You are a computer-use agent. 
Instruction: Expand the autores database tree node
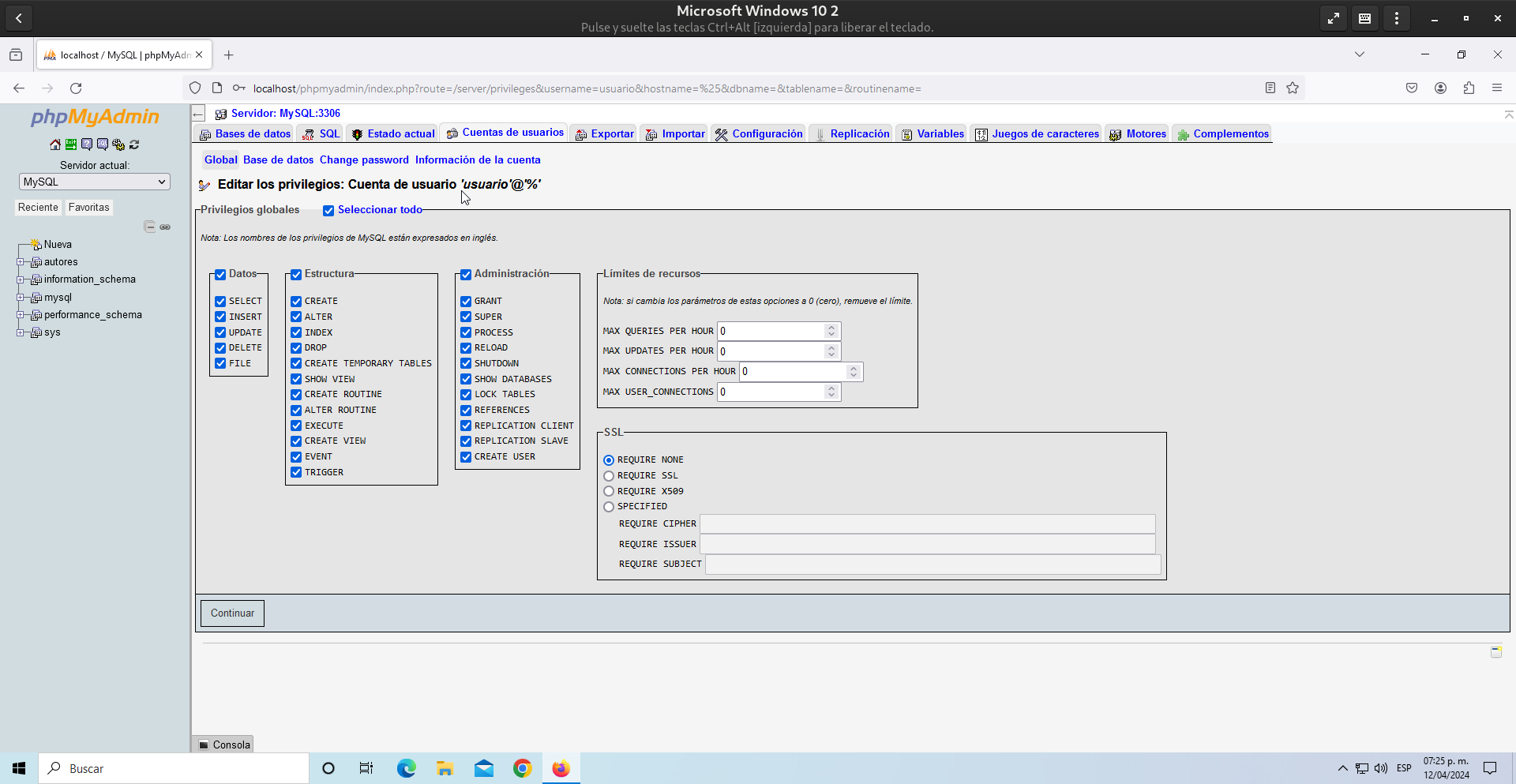[x=21, y=262]
